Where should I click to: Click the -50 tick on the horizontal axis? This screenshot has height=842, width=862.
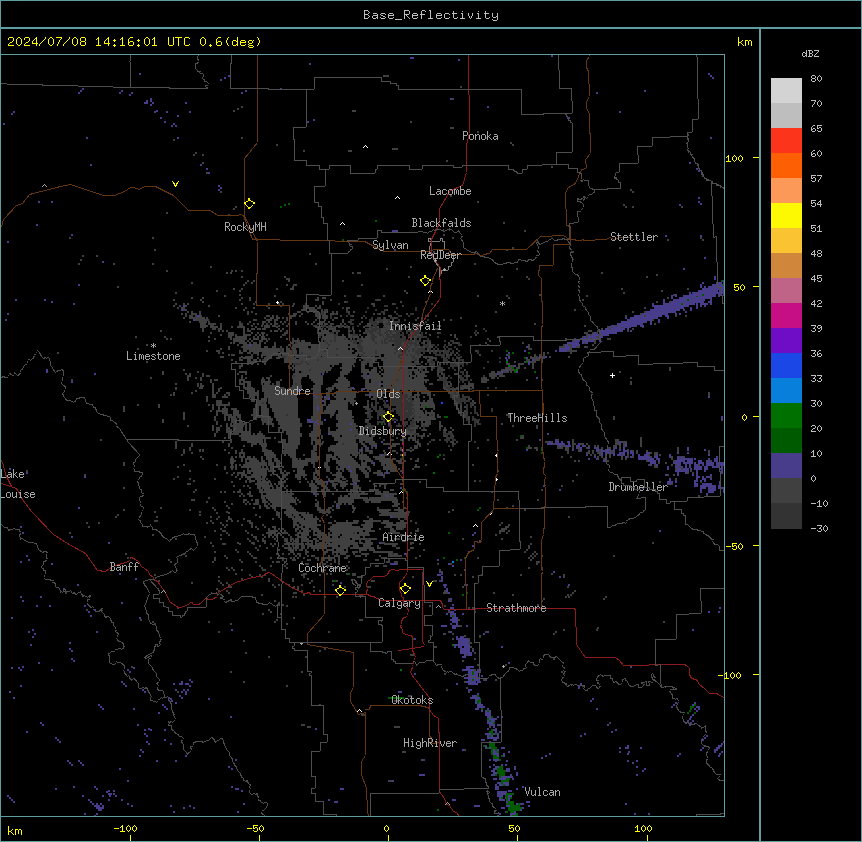pyautogui.click(x=255, y=828)
